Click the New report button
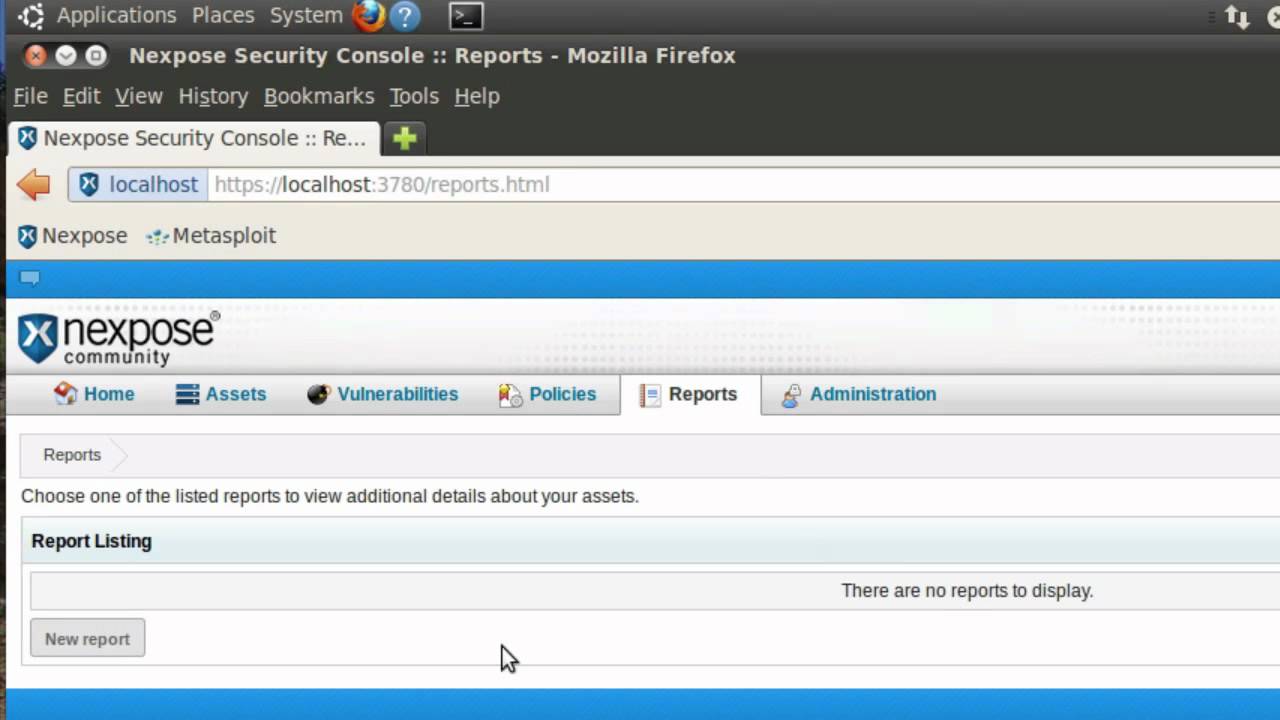Image resolution: width=1280 pixels, height=720 pixels. pyautogui.click(x=88, y=639)
